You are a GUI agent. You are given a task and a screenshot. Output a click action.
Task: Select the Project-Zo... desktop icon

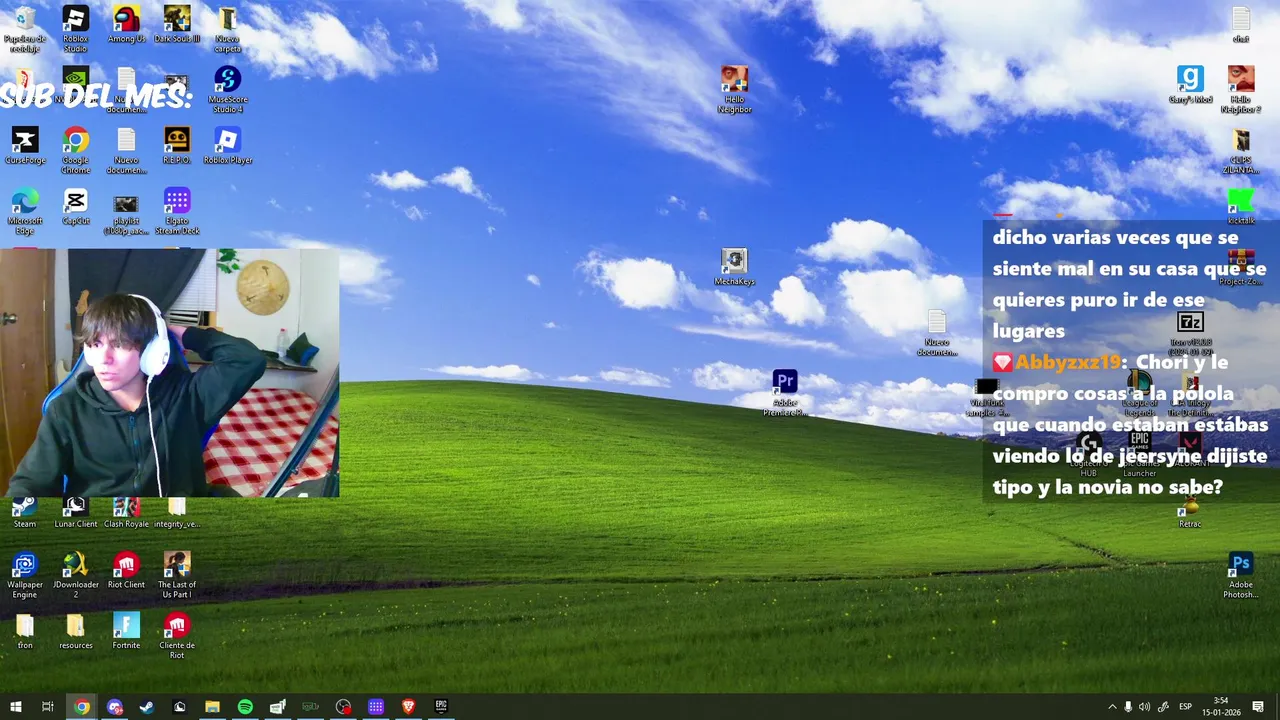pos(1241,267)
